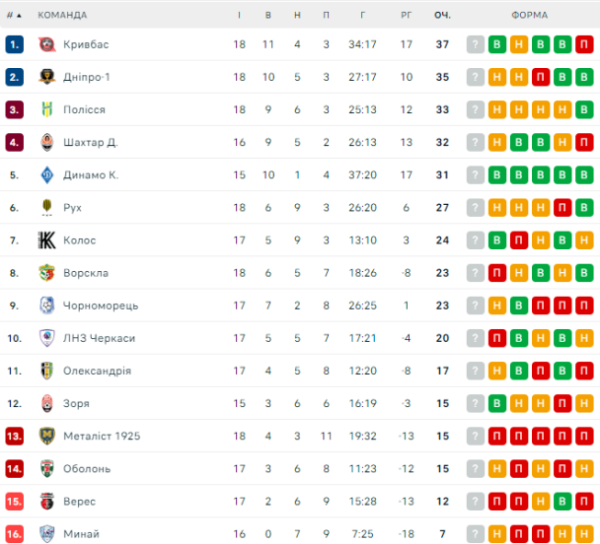The width and height of the screenshot is (600, 544).
Task: Open the Полісся team page link
Action: click(x=84, y=110)
